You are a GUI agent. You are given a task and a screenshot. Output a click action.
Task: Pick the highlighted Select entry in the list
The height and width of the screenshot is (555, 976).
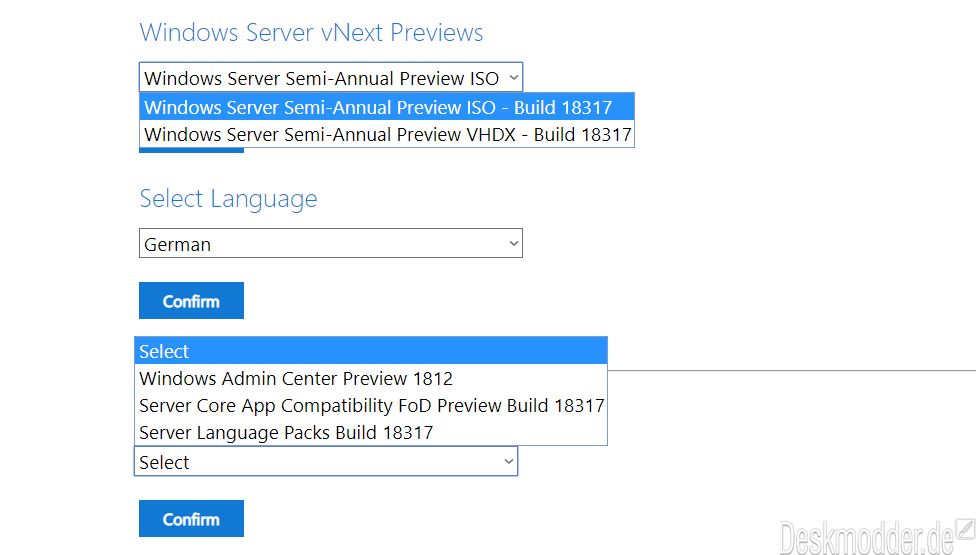371,351
